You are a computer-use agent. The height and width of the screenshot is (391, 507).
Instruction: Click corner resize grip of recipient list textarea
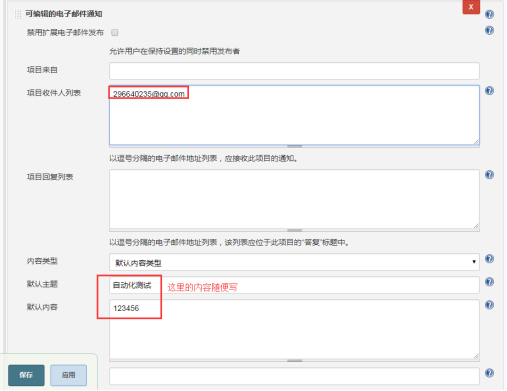(x=476, y=142)
